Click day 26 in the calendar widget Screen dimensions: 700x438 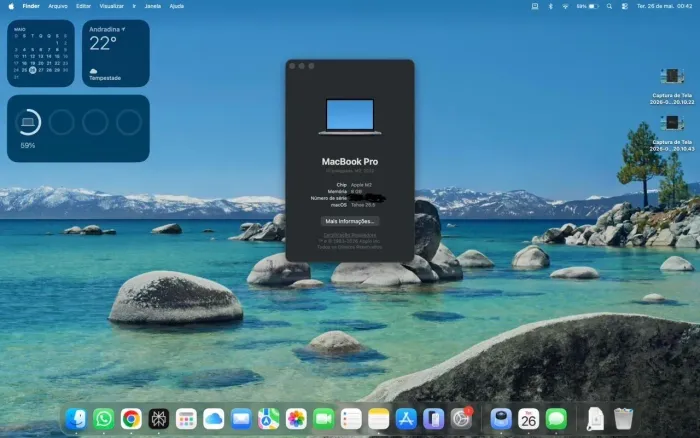(x=33, y=70)
